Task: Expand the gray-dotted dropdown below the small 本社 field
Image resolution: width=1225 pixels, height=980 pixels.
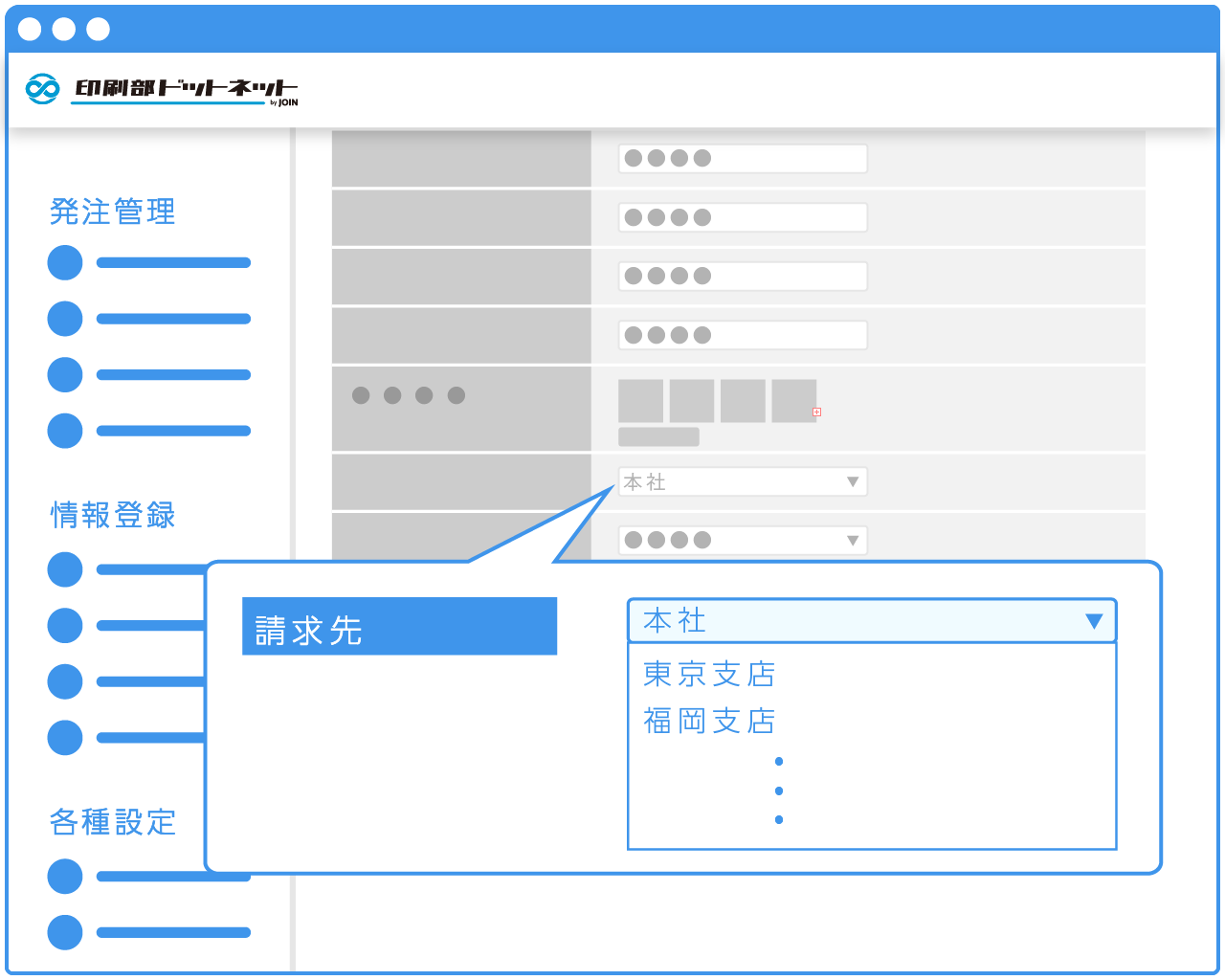Action: click(743, 540)
